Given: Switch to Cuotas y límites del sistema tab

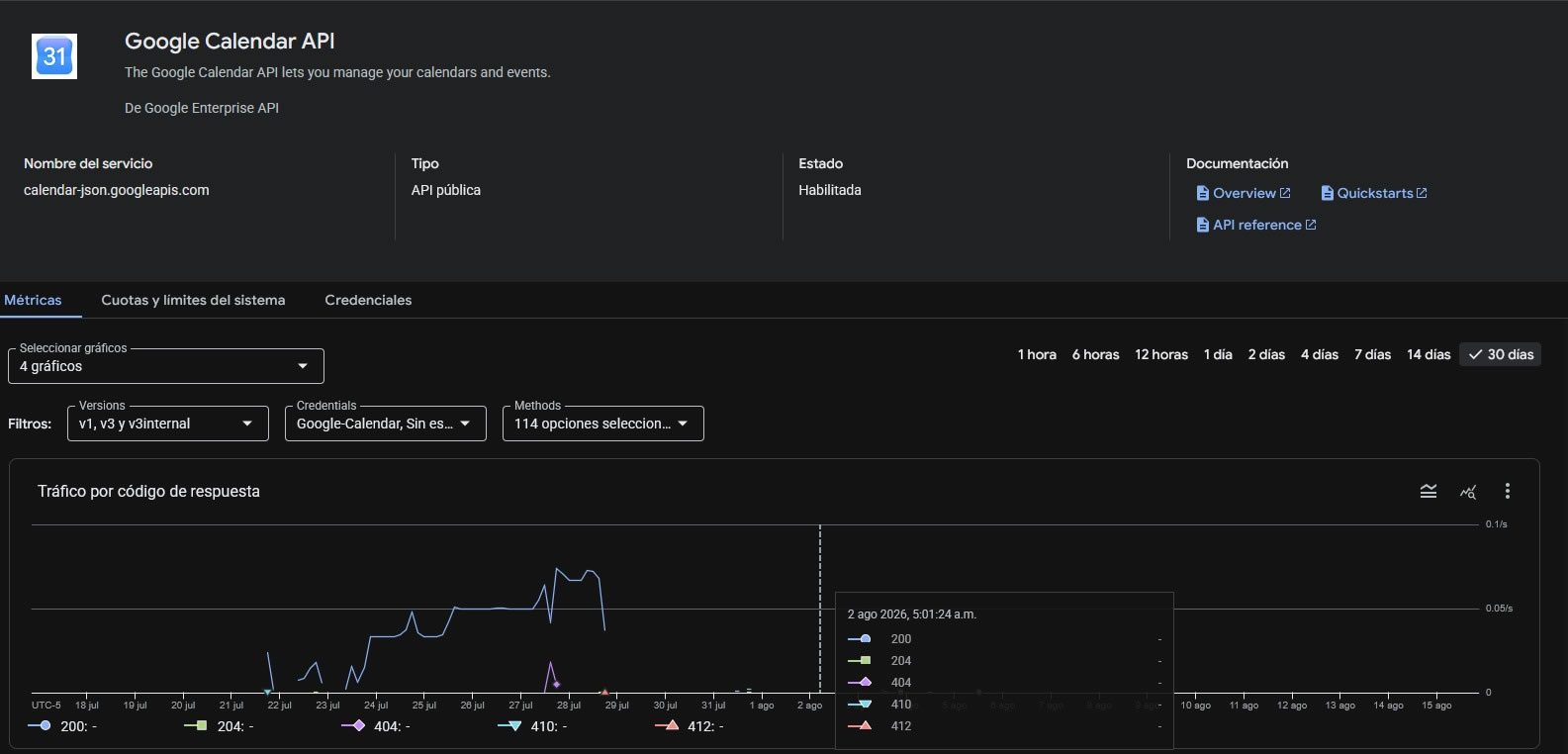Looking at the screenshot, I should pos(193,300).
